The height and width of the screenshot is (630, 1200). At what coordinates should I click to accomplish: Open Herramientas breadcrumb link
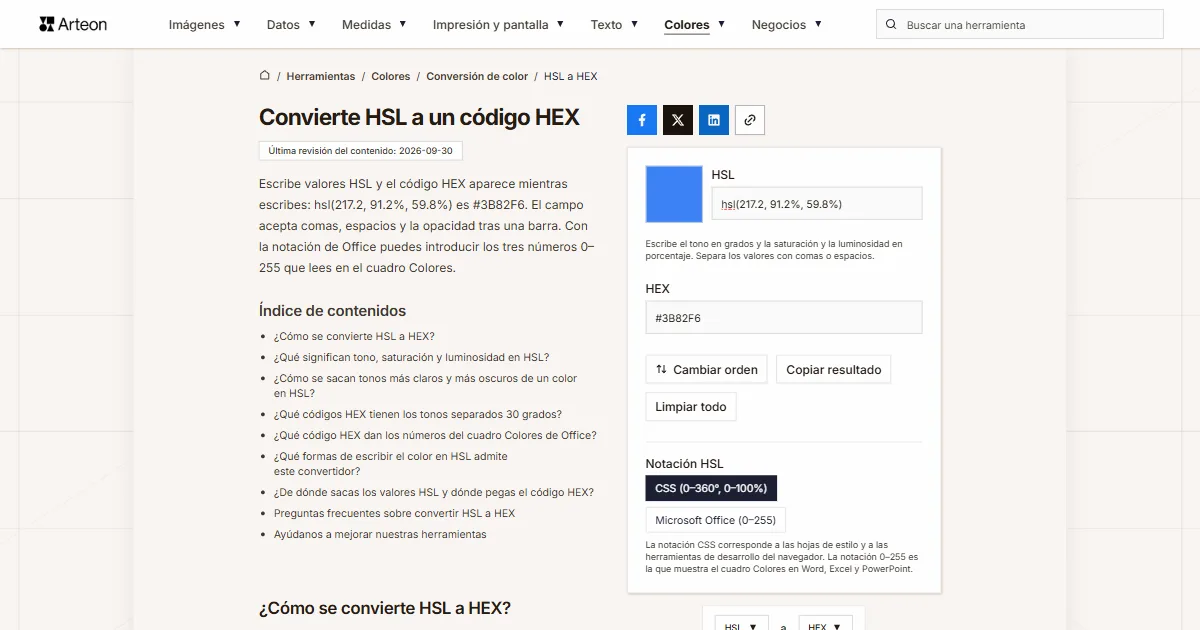pyautogui.click(x=321, y=76)
